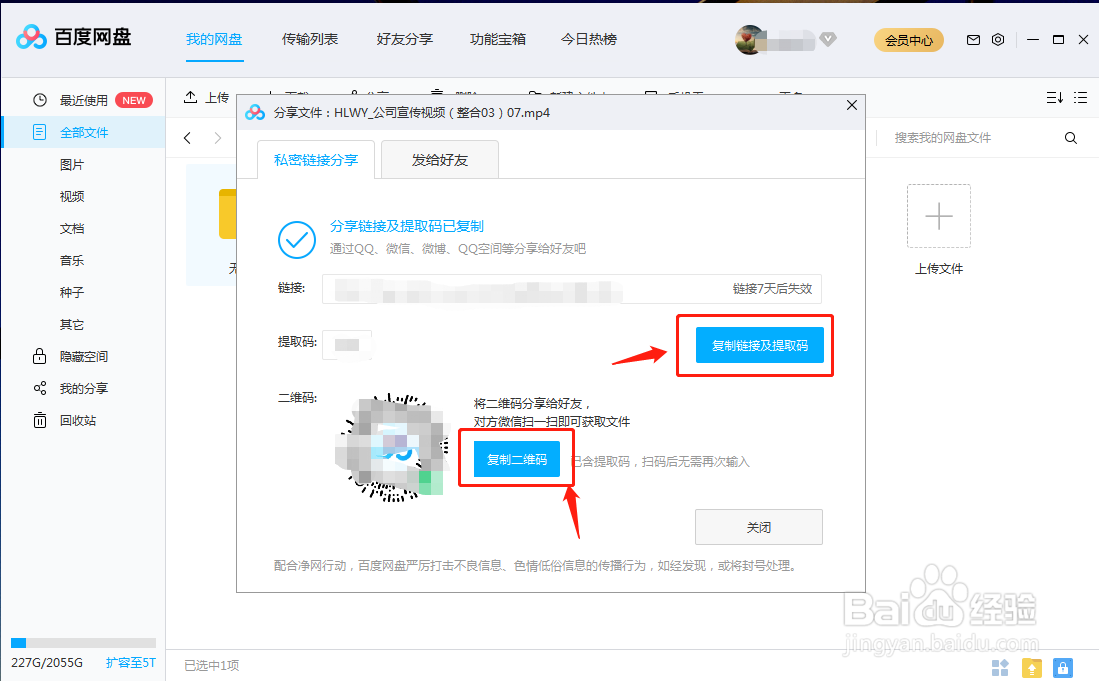Click 复制二维码 button
The height and width of the screenshot is (681, 1099).
click(x=517, y=459)
